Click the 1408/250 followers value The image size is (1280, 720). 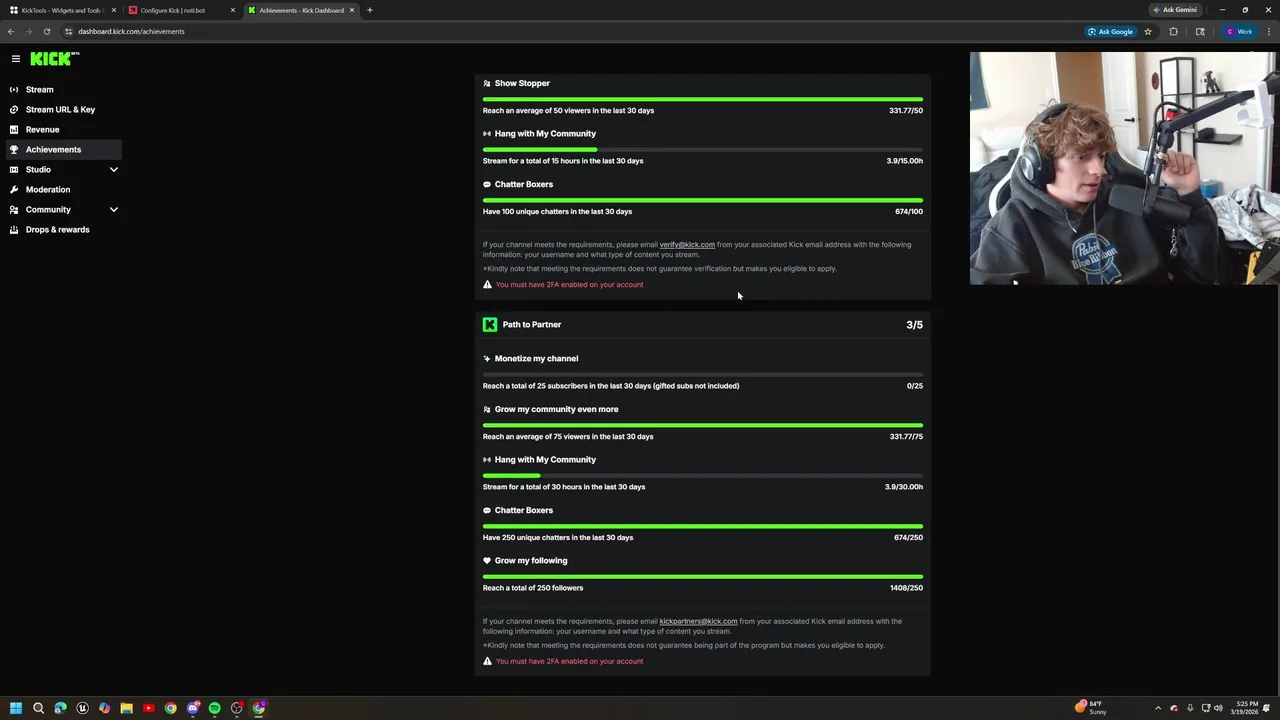pyautogui.click(x=906, y=588)
